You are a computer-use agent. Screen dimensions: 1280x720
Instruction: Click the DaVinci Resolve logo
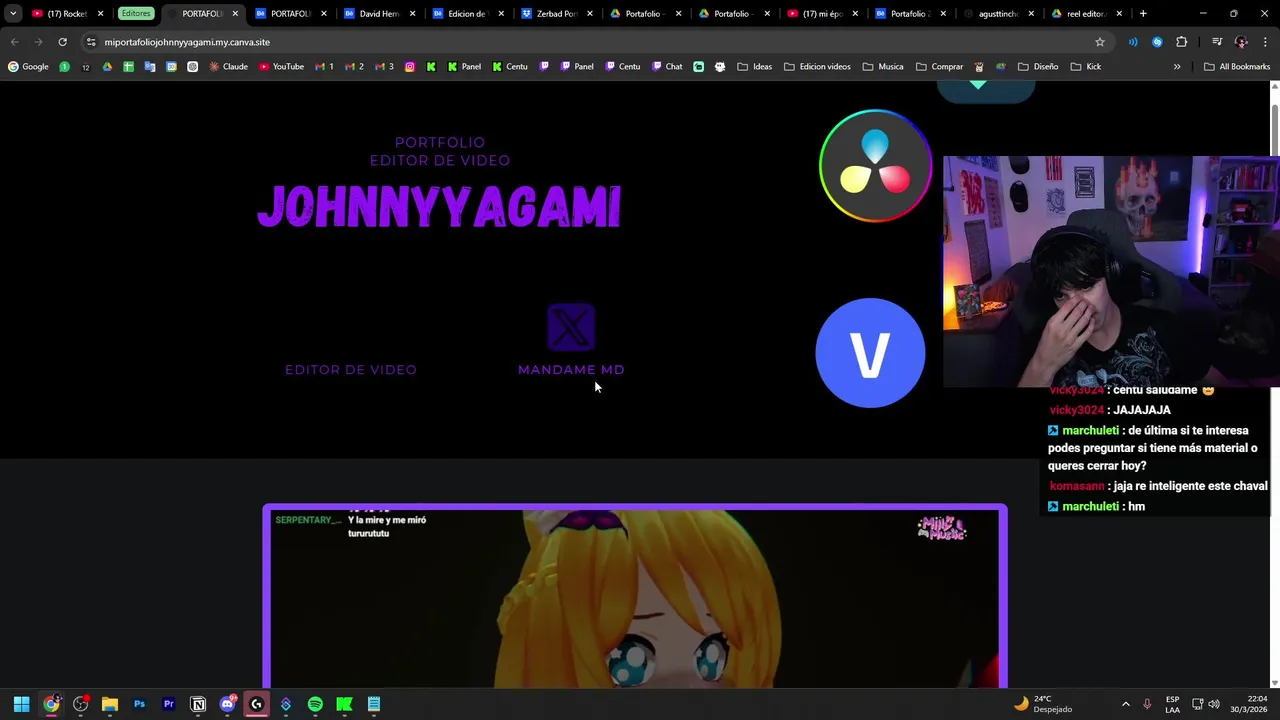pos(875,166)
